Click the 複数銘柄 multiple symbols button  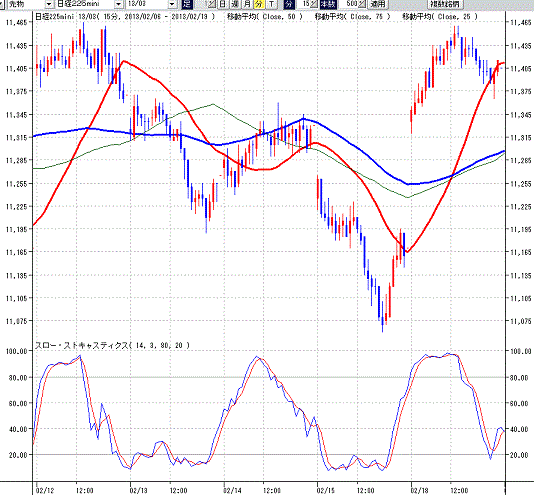444,4
